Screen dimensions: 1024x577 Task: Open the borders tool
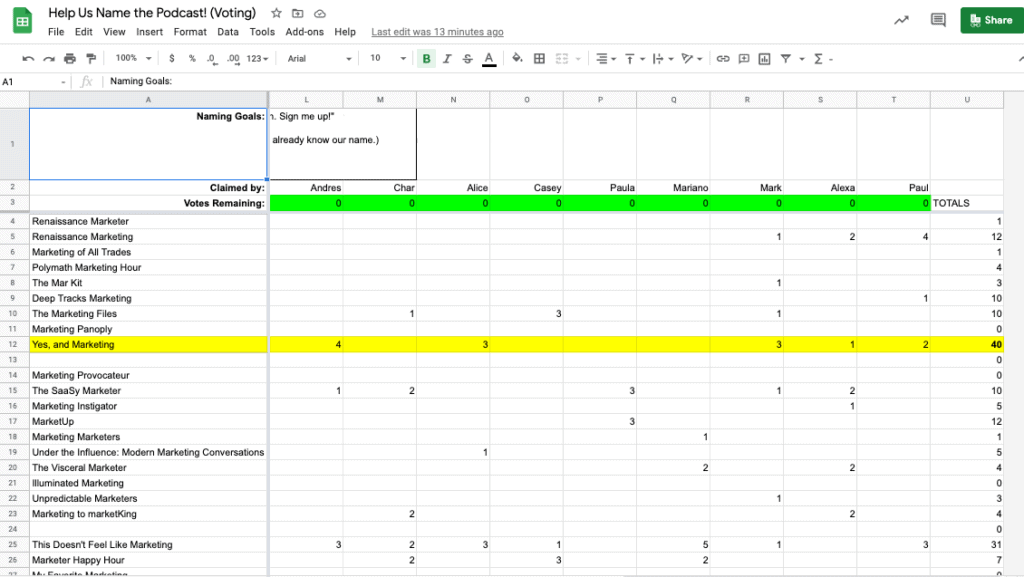tap(540, 59)
